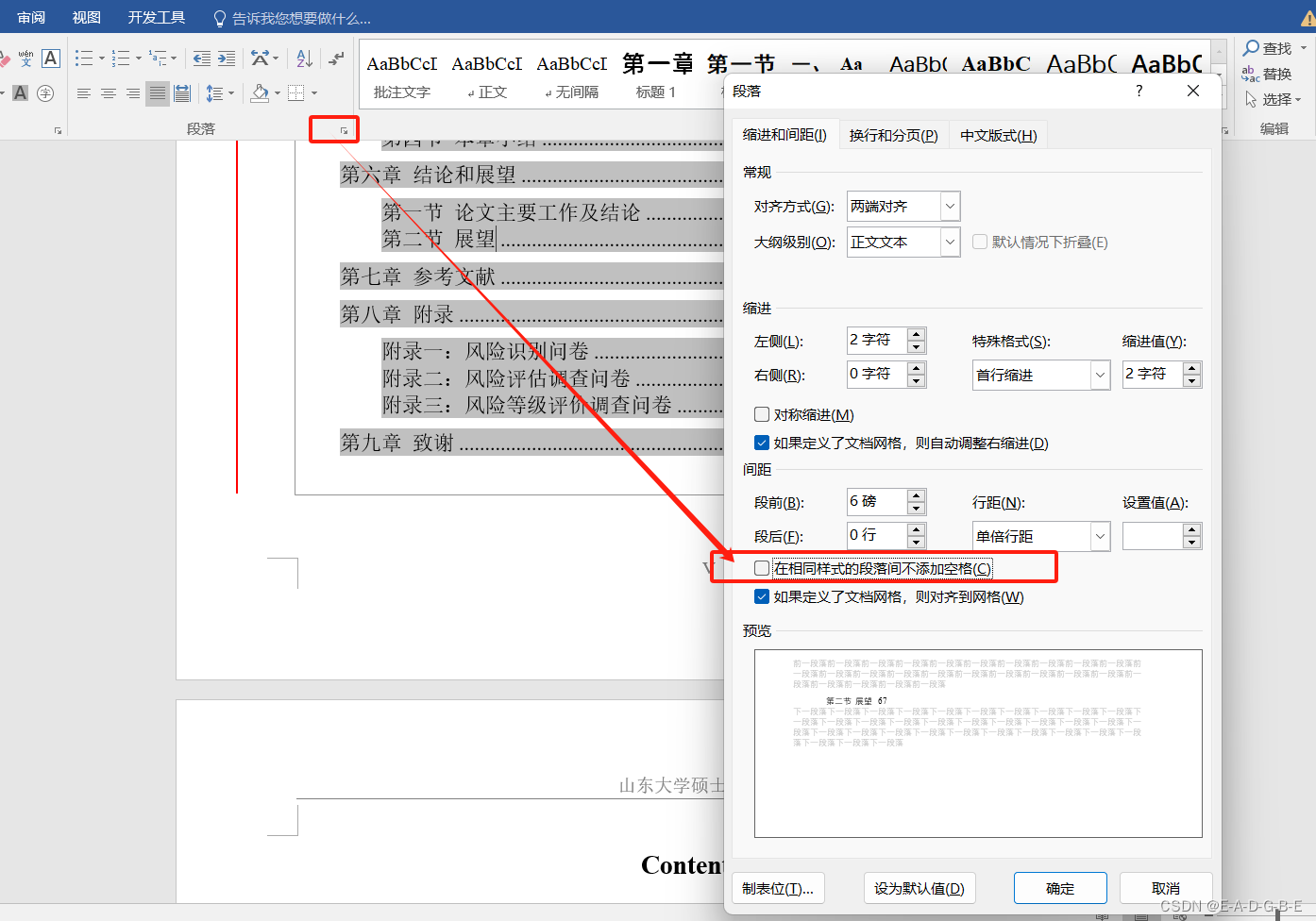Image resolution: width=1316 pixels, height=921 pixels.
Task: Open the 对齐方式 alignment dropdown
Action: [x=951, y=206]
